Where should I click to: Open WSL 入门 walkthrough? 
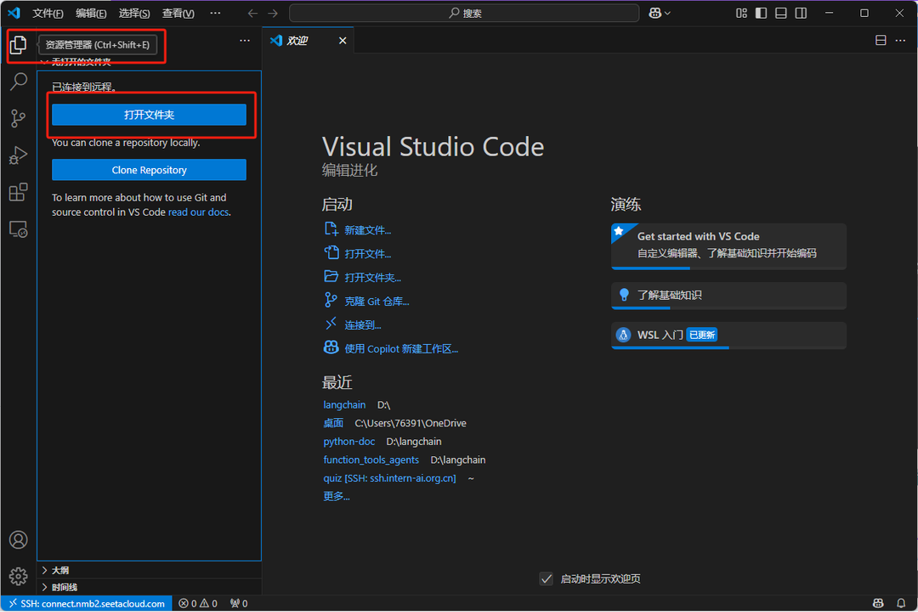729,335
